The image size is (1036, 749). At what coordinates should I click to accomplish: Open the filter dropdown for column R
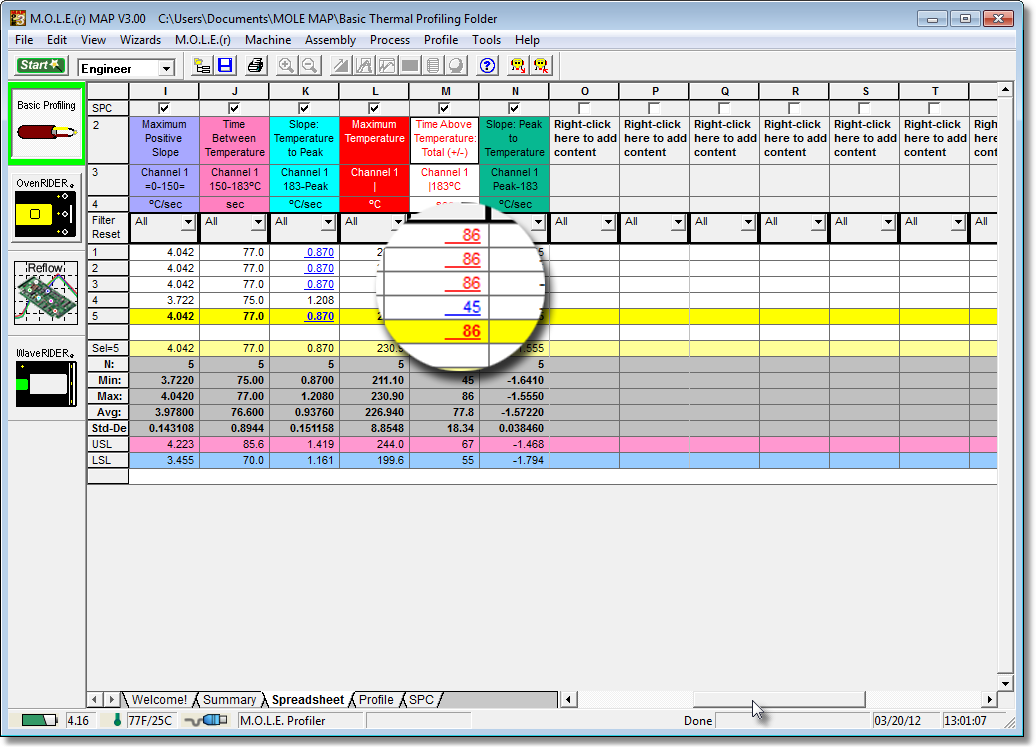coord(819,222)
